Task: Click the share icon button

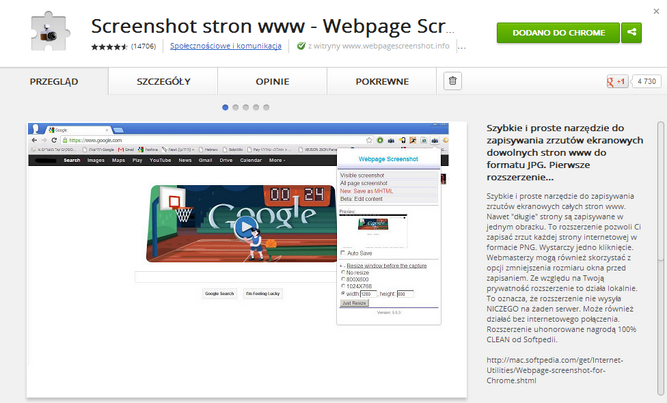Action: (x=631, y=33)
